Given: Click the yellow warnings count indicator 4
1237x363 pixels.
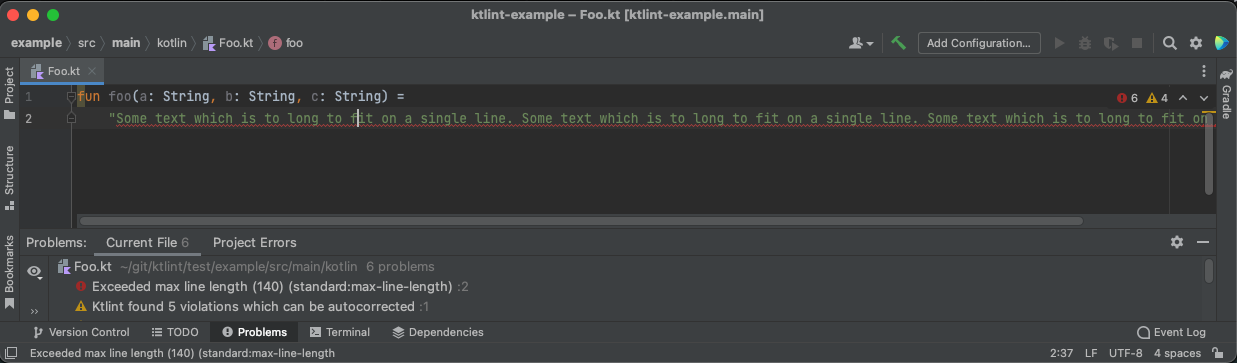Looking at the screenshot, I should click(x=1157, y=98).
